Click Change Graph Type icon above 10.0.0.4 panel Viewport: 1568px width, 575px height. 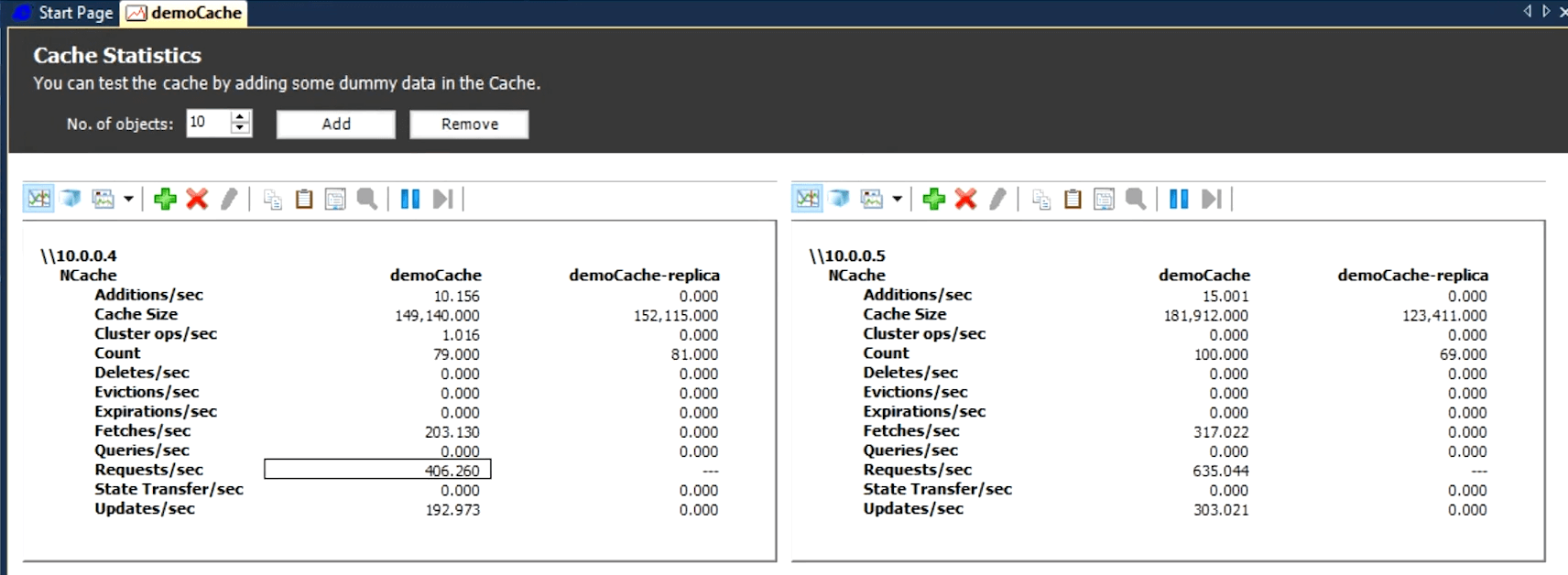tap(103, 199)
